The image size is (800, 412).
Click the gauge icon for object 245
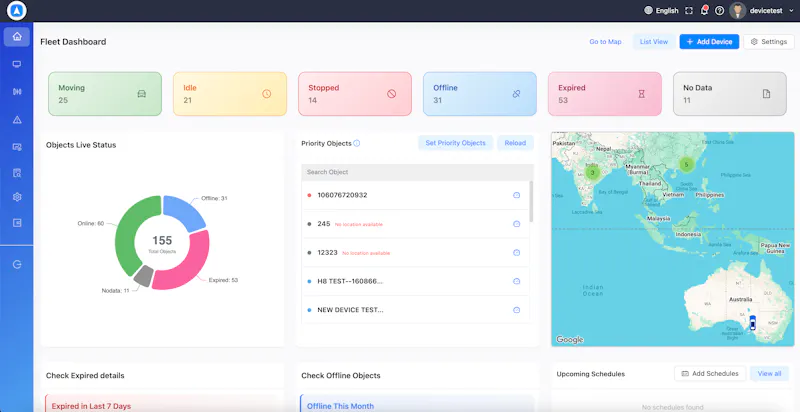click(x=516, y=224)
